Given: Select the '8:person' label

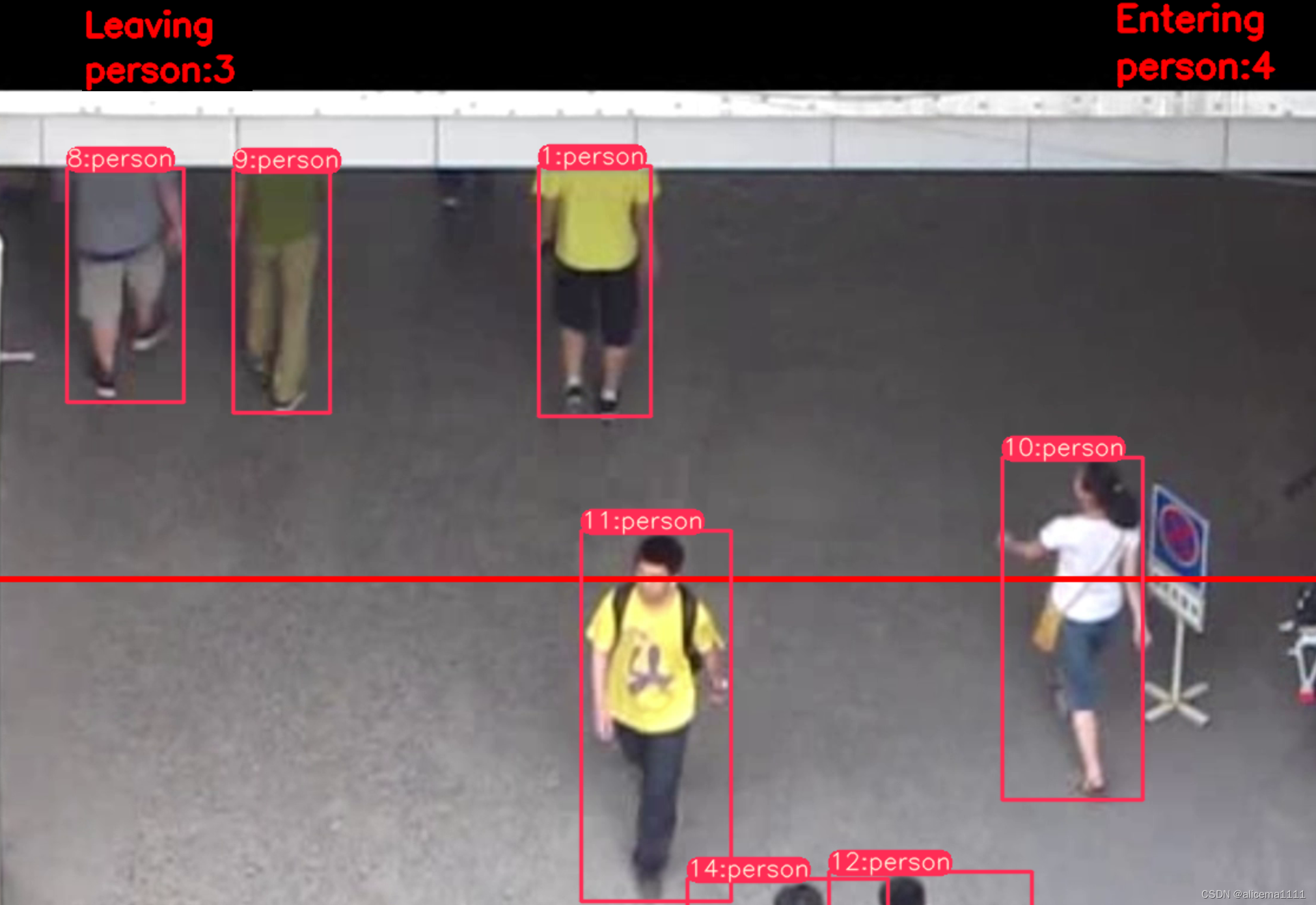Looking at the screenshot, I should [120, 159].
